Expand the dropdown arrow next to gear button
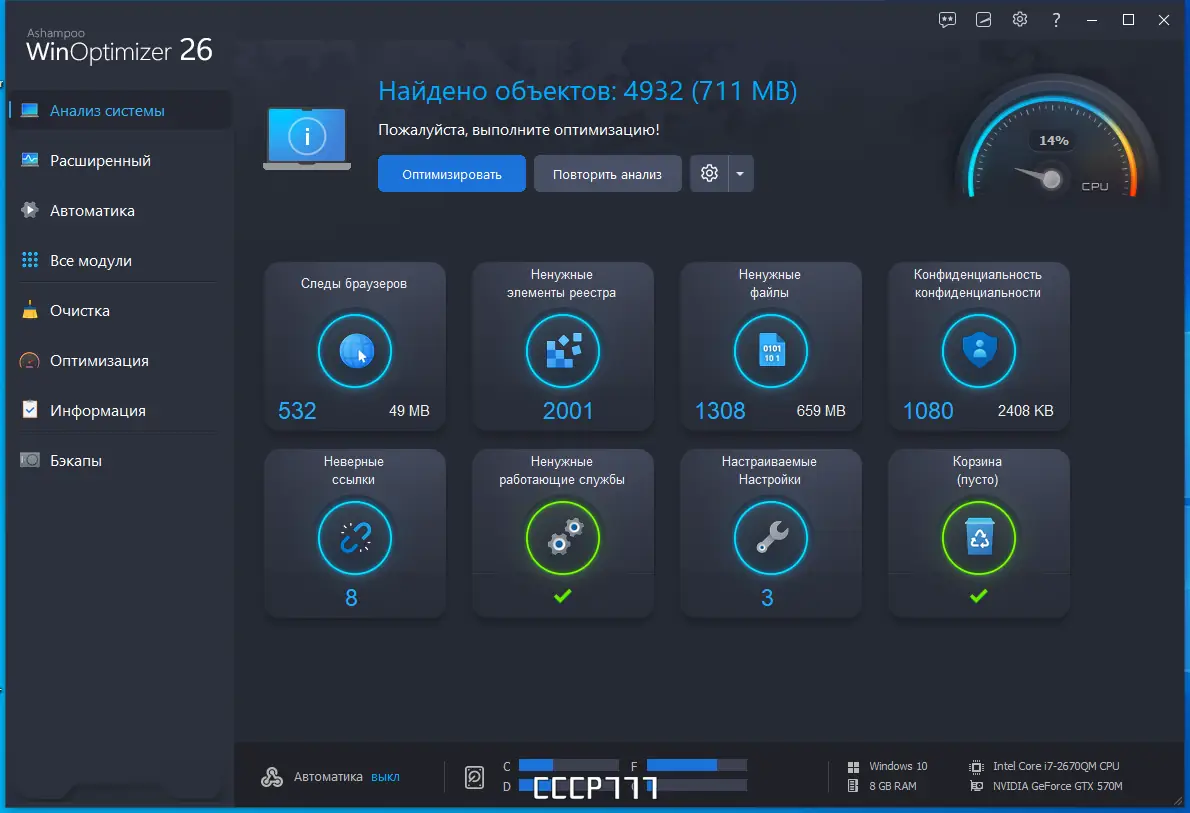1190x813 pixels. pos(741,173)
